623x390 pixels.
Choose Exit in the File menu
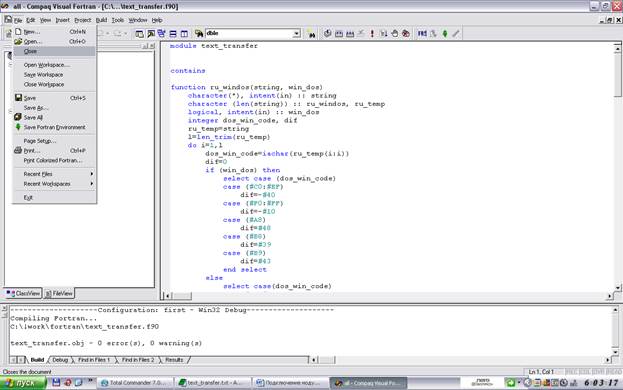pos(54,197)
